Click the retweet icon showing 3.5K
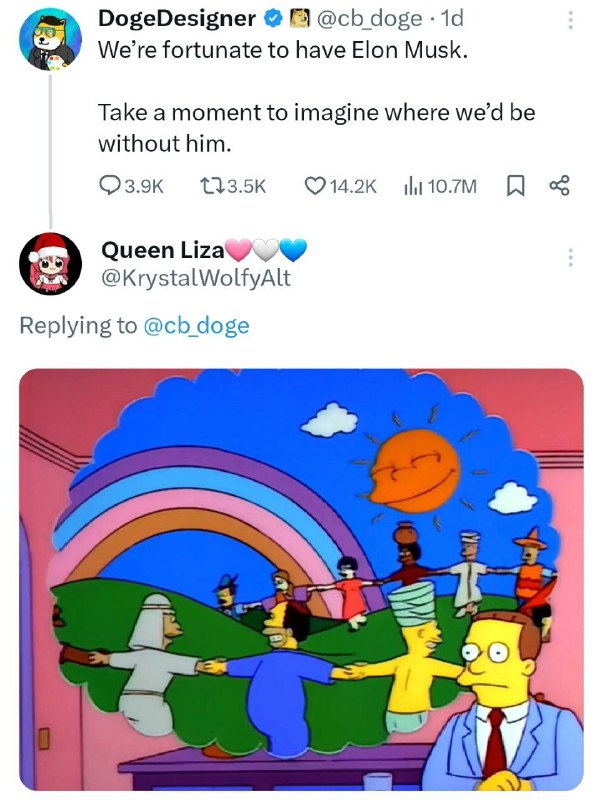 click(209, 186)
